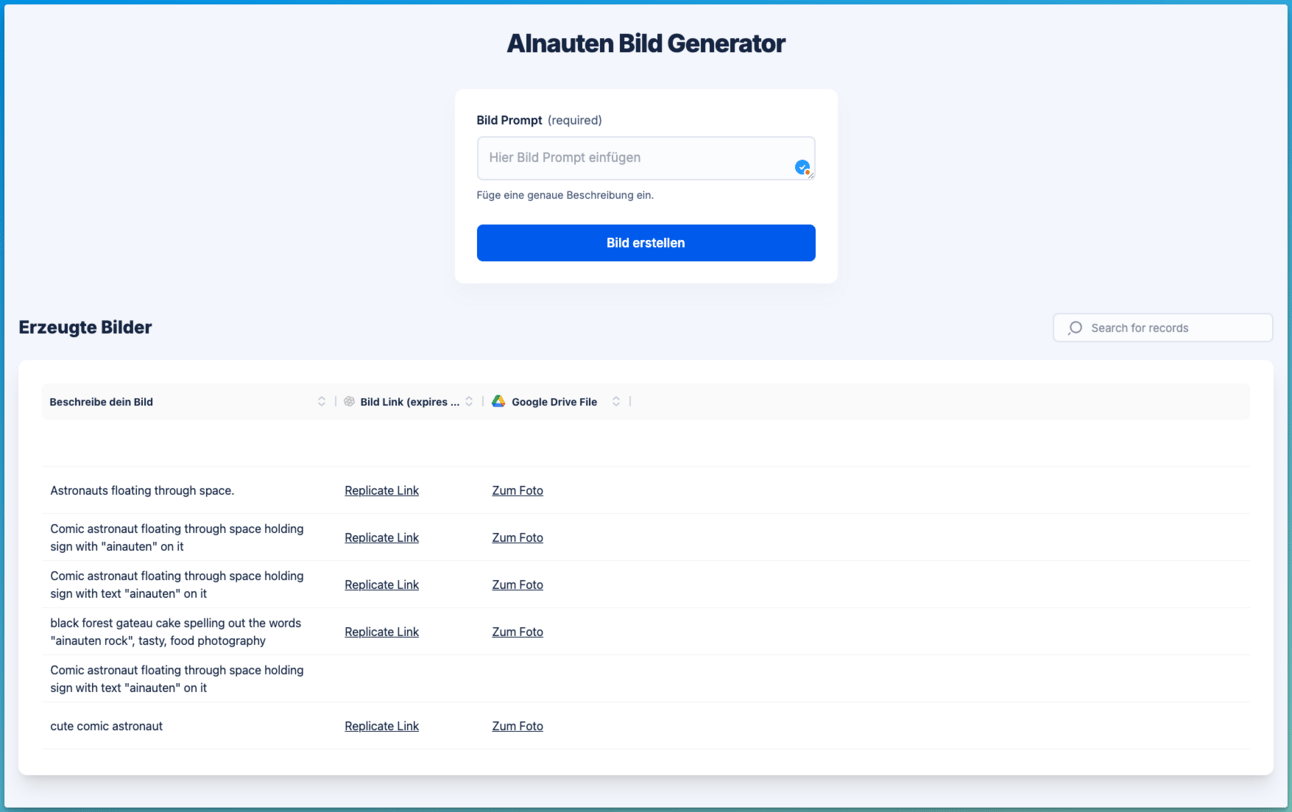Click the Bild erstellen button
The width and height of the screenshot is (1292, 812).
pyautogui.click(x=646, y=243)
